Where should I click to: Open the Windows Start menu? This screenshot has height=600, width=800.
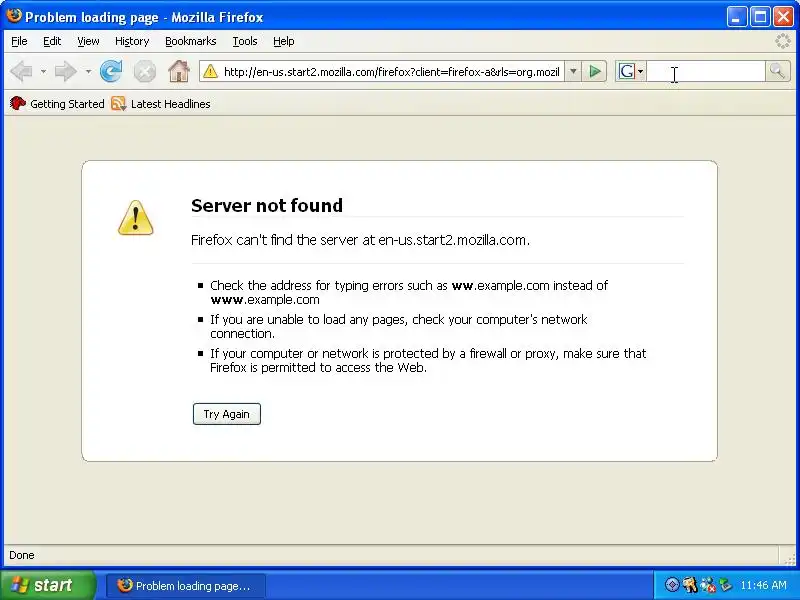(x=48, y=585)
